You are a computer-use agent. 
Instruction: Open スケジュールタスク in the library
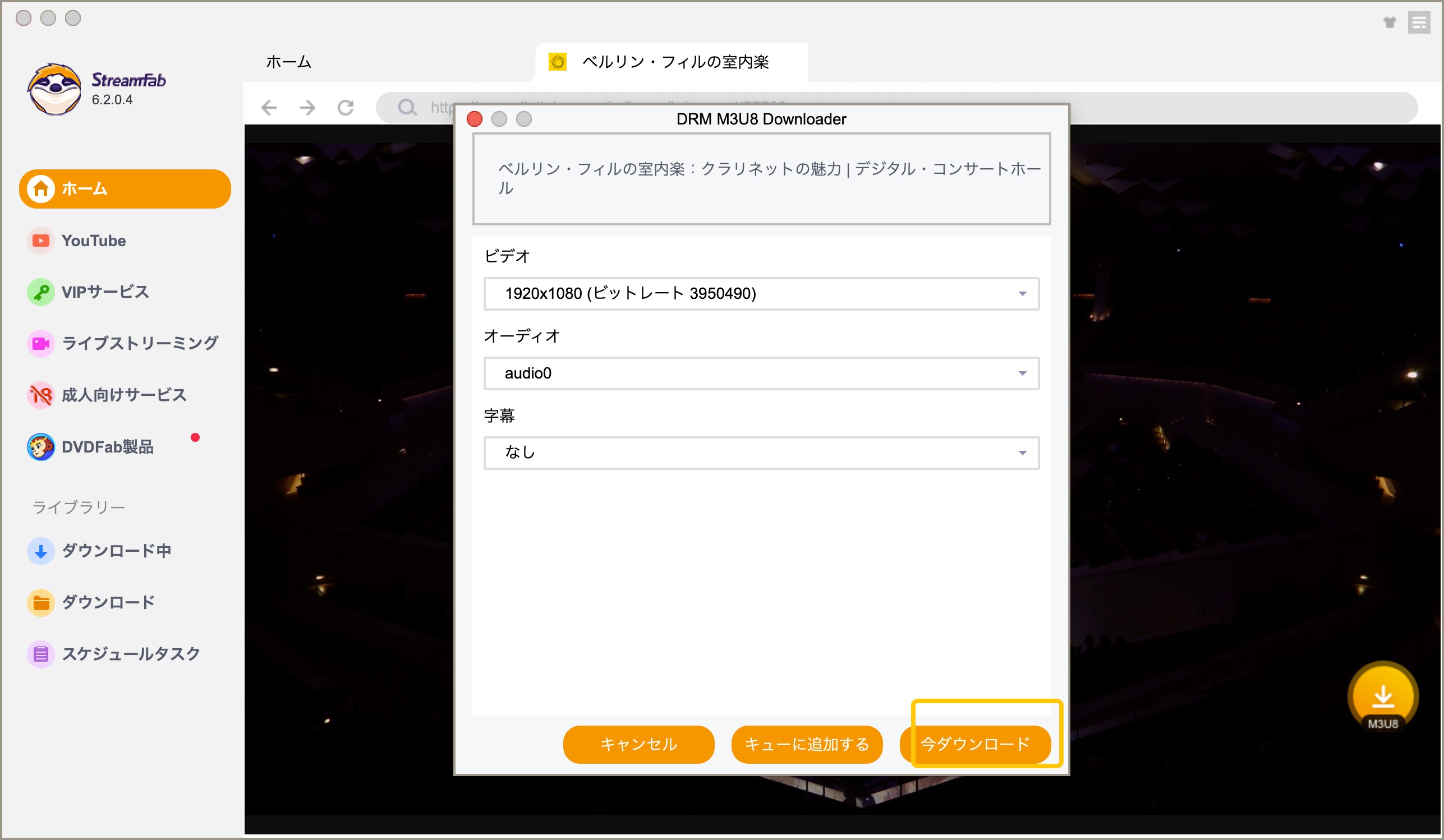114,654
